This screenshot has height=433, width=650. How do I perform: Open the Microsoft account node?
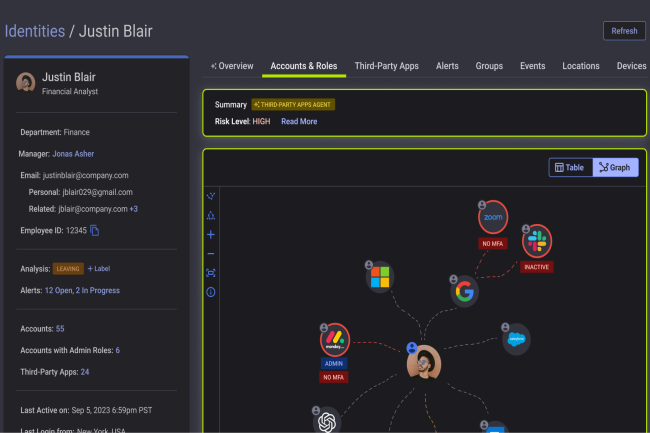[379, 277]
